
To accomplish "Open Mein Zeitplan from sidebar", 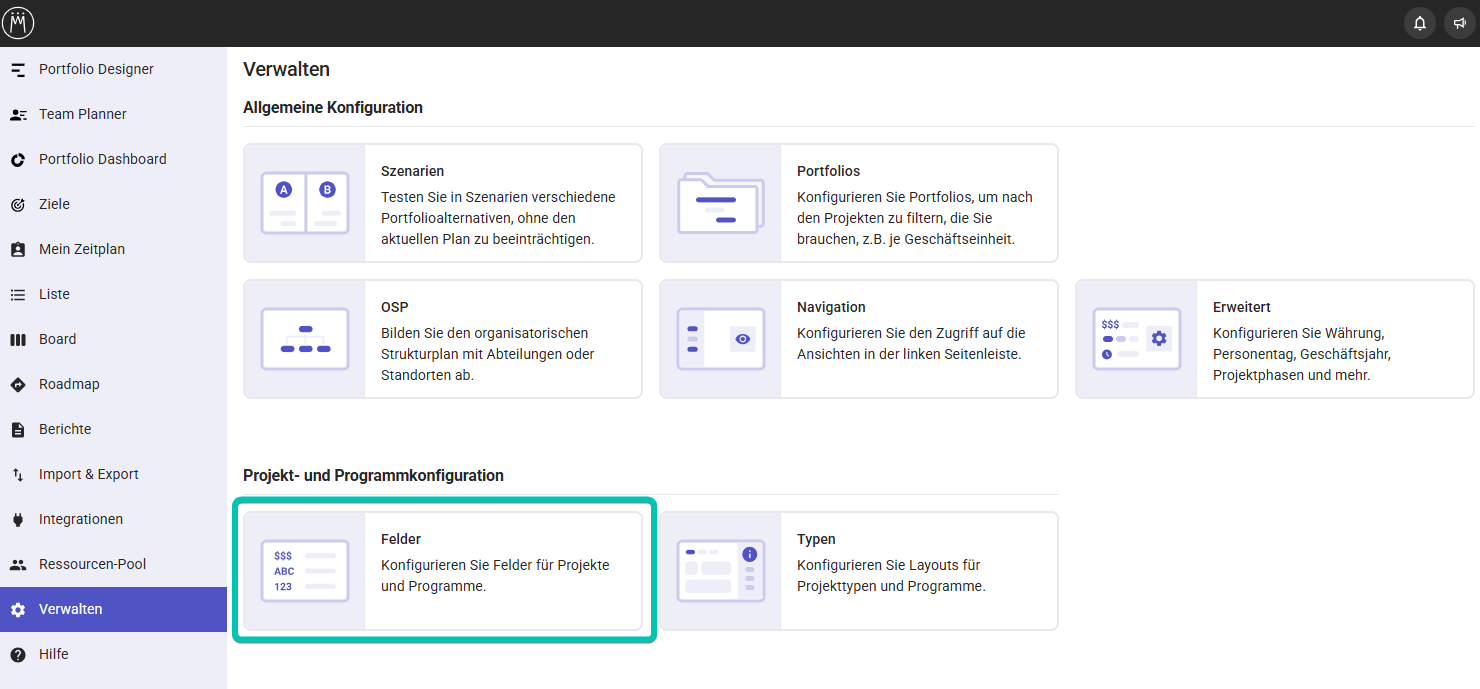I will (82, 249).
